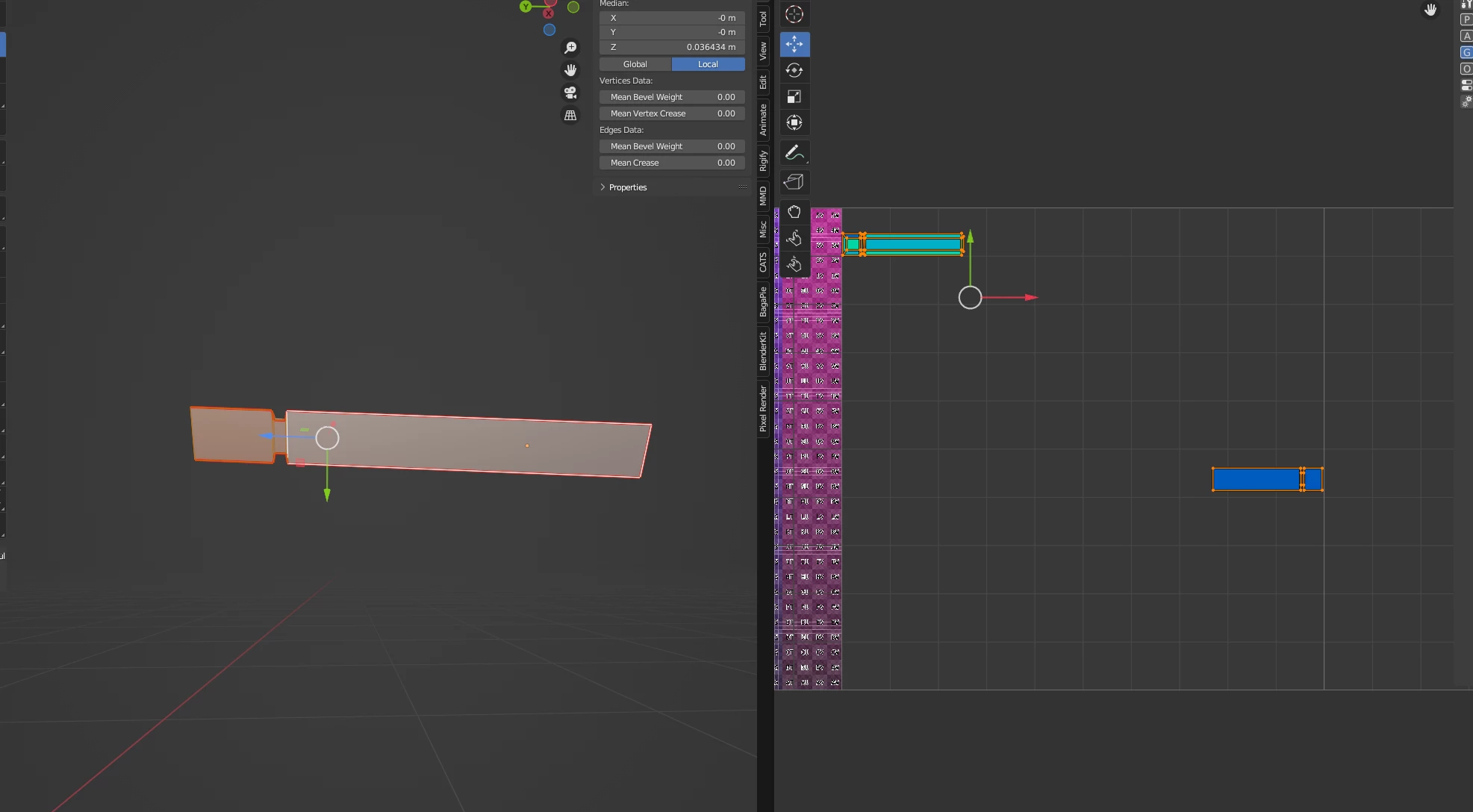Click the G button on right strip
This screenshot has width=1473, height=812.
tap(1466, 52)
